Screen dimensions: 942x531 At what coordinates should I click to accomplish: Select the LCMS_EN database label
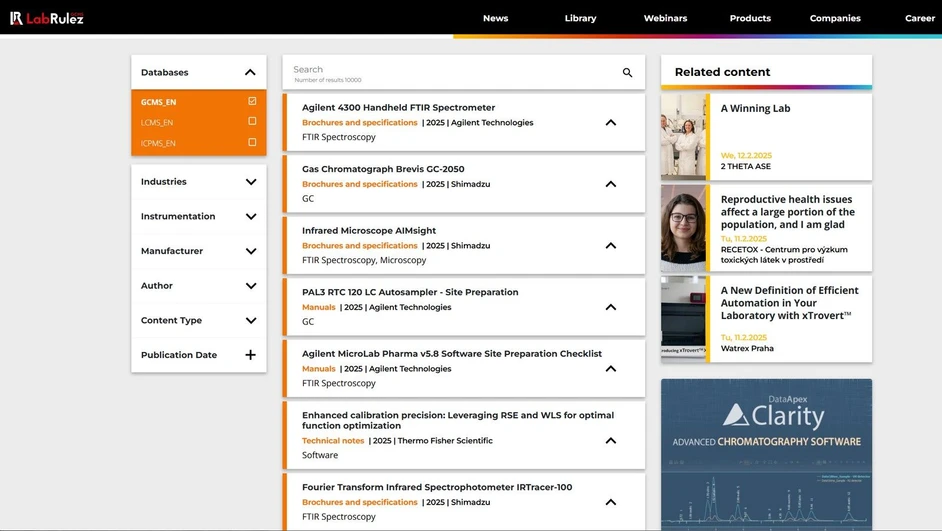(157, 123)
